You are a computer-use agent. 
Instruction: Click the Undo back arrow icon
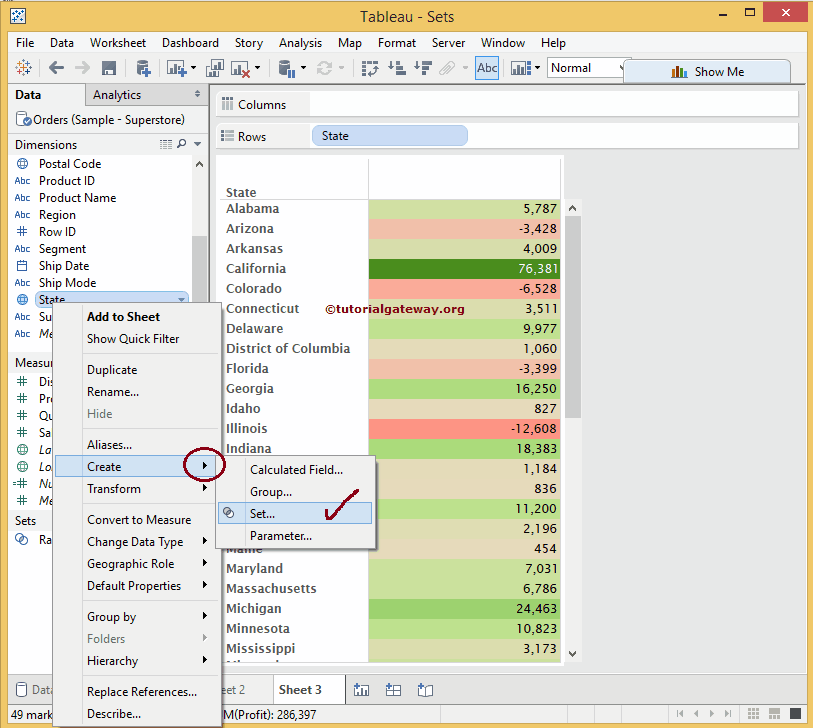pos(56,68)
